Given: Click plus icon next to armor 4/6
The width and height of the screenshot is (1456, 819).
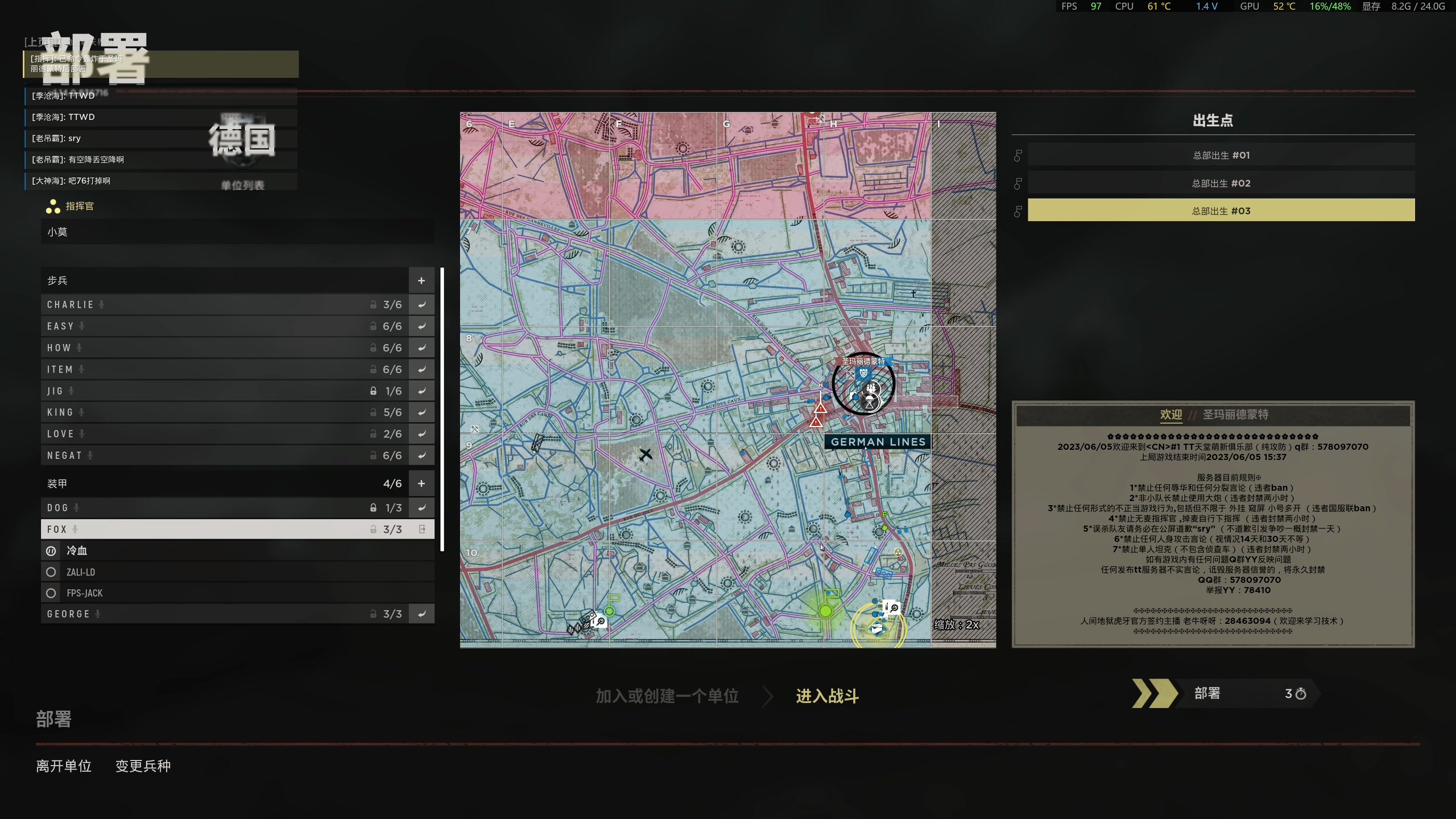Looking at the screenshot, I should [x=421, y=483].
